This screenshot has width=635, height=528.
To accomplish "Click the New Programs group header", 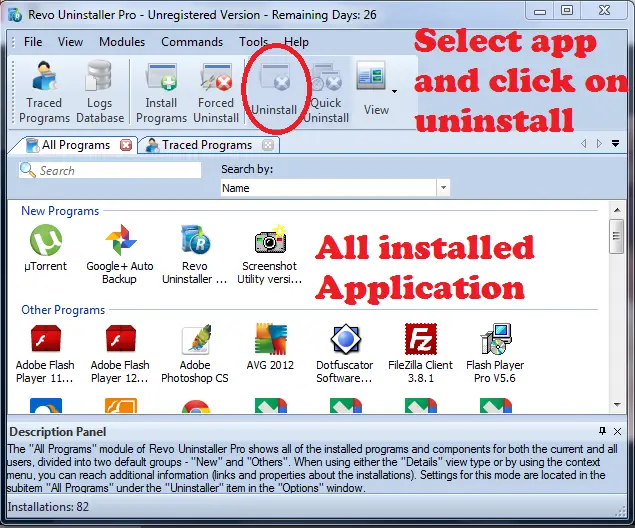I will (60, 211).
